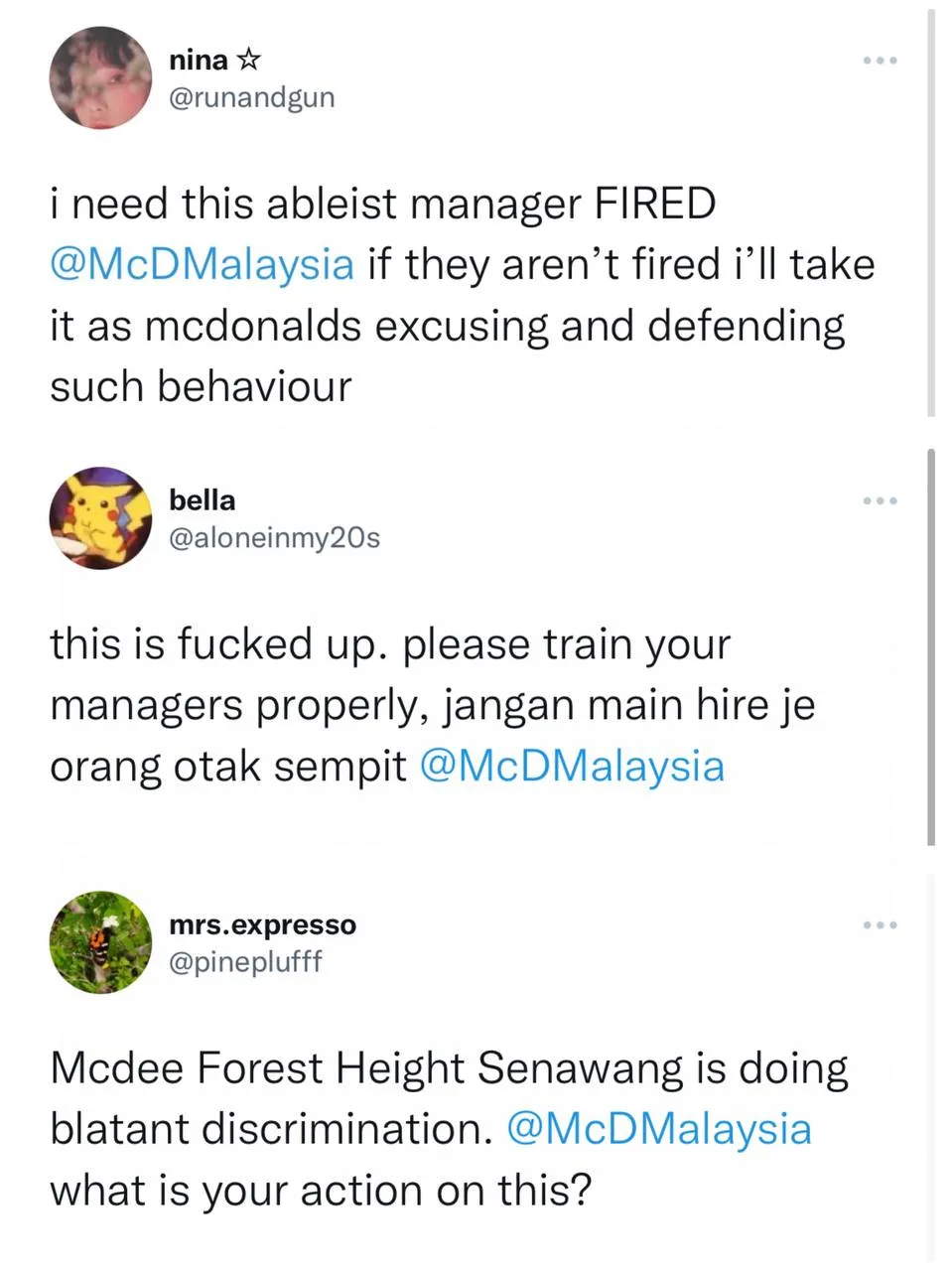Open mrs.expresso's butterfly avatar

[x=99, y=942]
